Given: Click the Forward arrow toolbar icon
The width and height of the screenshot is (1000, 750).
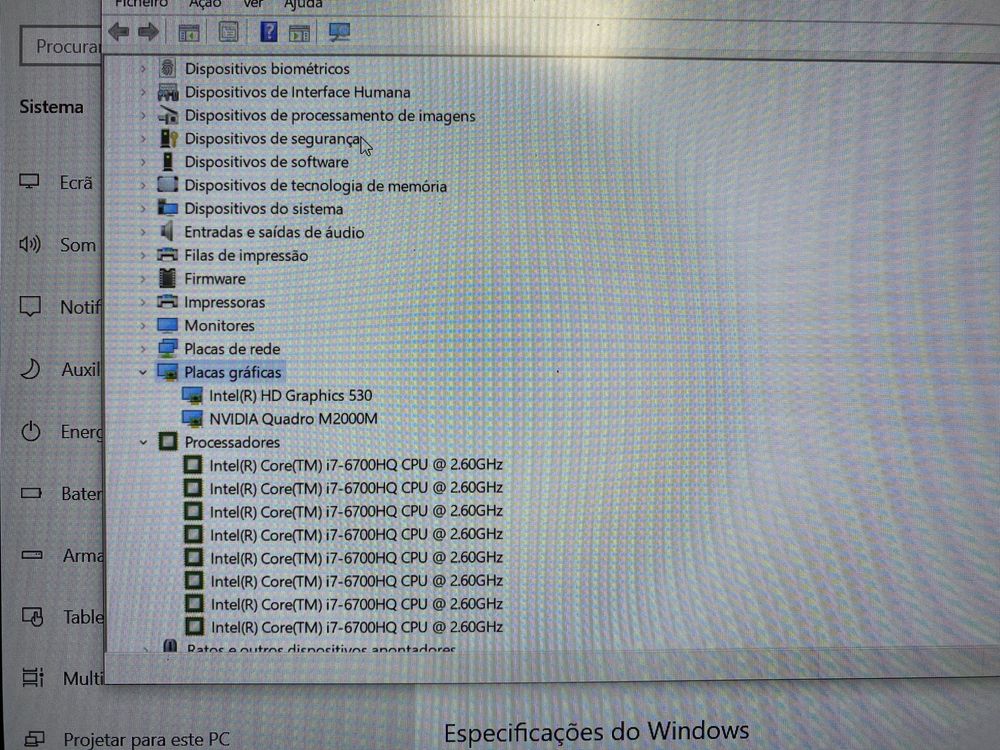Looking at the screenshot, I should pos(149,31).
